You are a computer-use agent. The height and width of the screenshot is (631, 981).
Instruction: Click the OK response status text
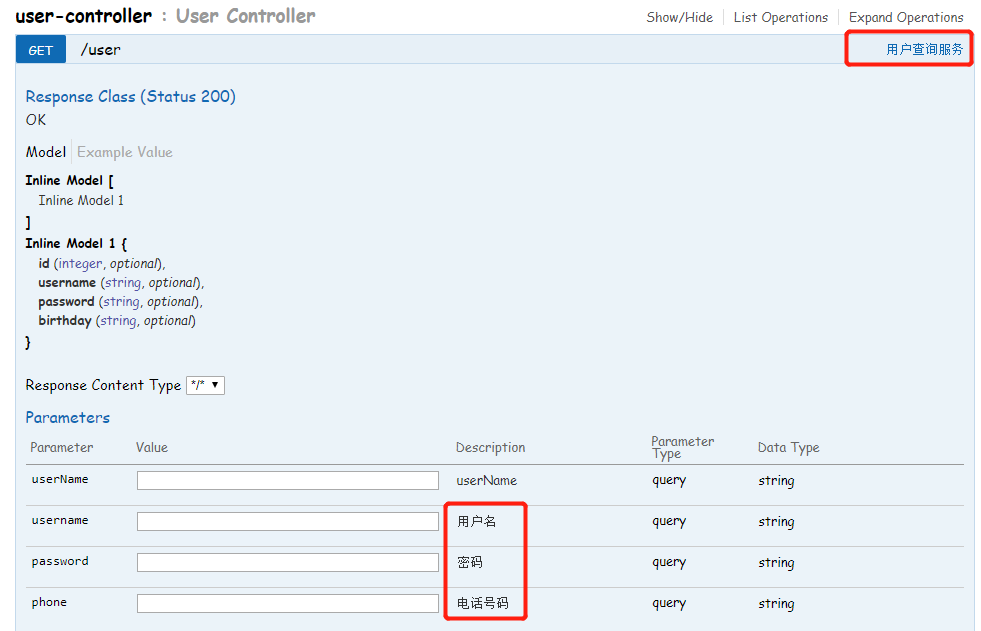pyautogui.click(x=36, y=120)
